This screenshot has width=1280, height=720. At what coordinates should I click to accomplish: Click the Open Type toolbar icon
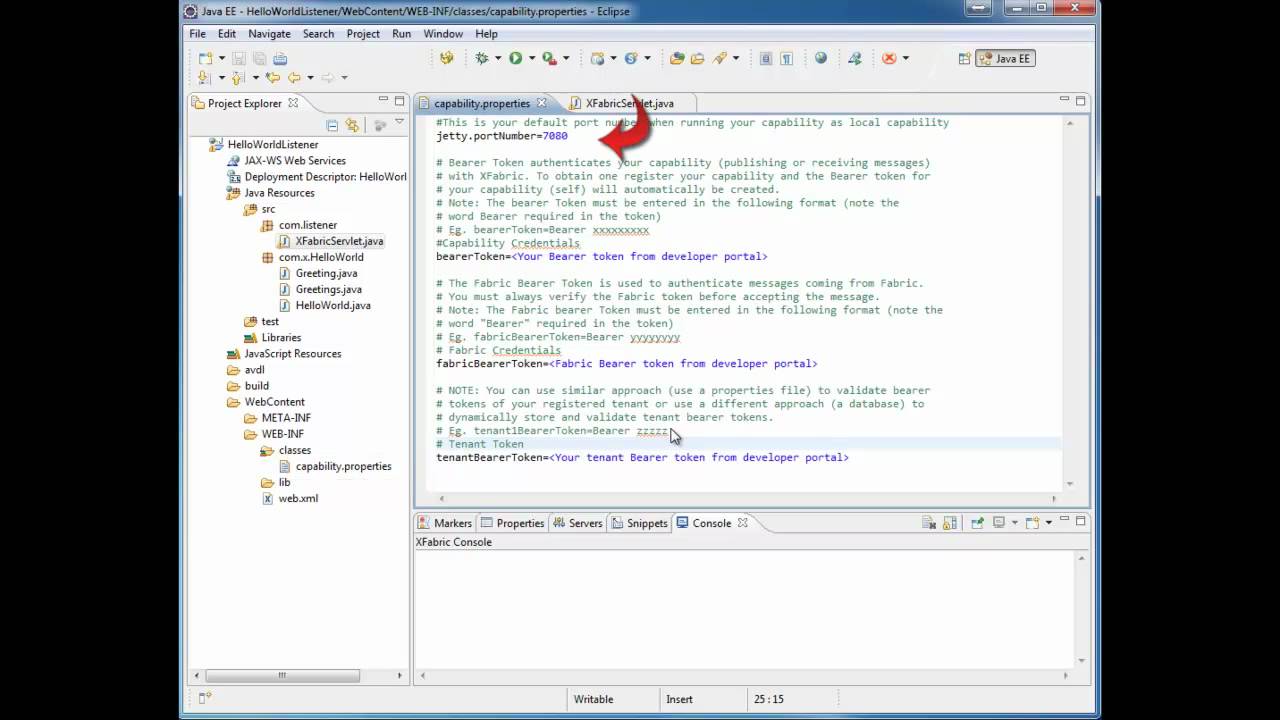[677, 58]
